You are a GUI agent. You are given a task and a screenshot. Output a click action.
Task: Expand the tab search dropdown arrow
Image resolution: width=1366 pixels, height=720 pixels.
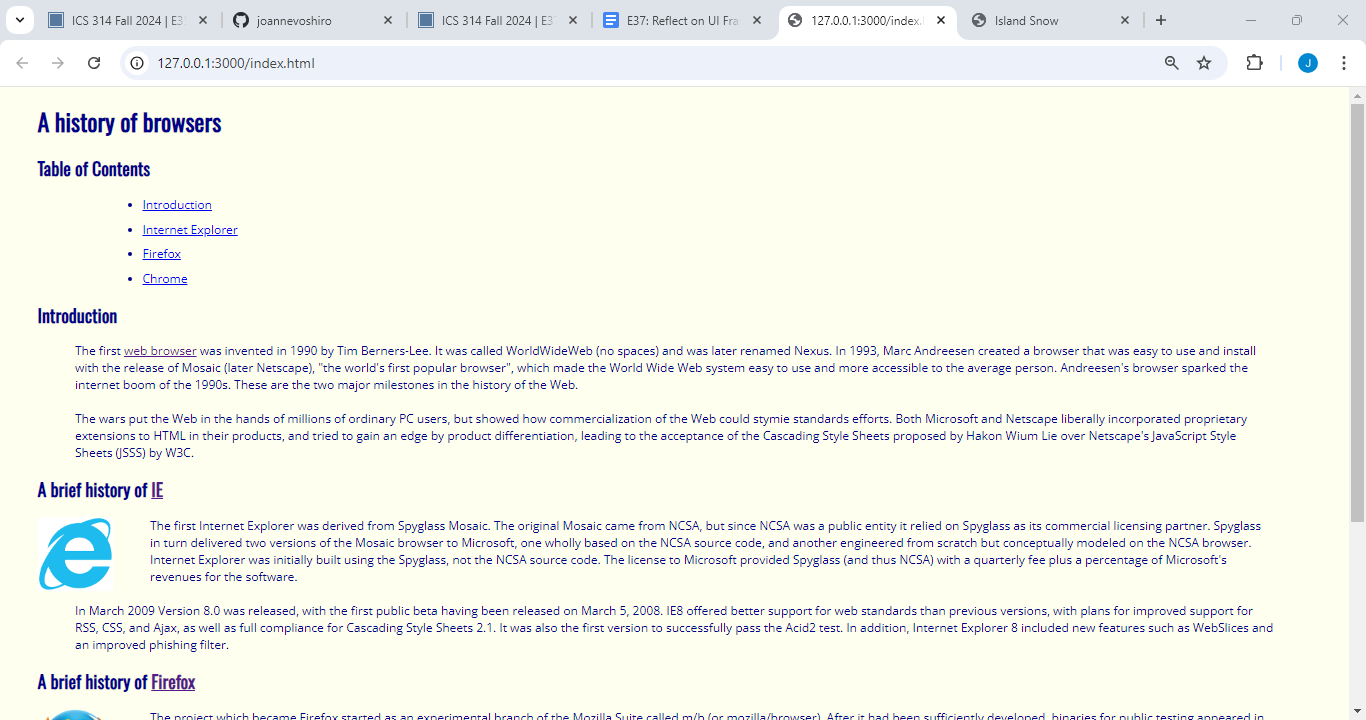click(19, 20)
